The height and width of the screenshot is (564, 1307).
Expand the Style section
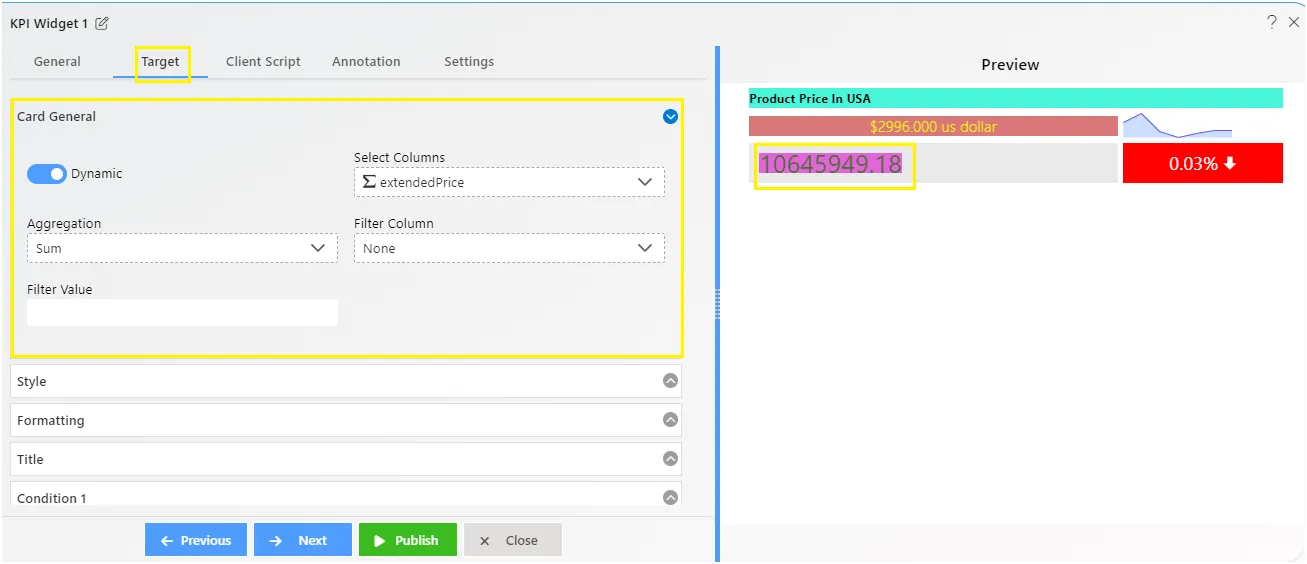click(346, 381)
